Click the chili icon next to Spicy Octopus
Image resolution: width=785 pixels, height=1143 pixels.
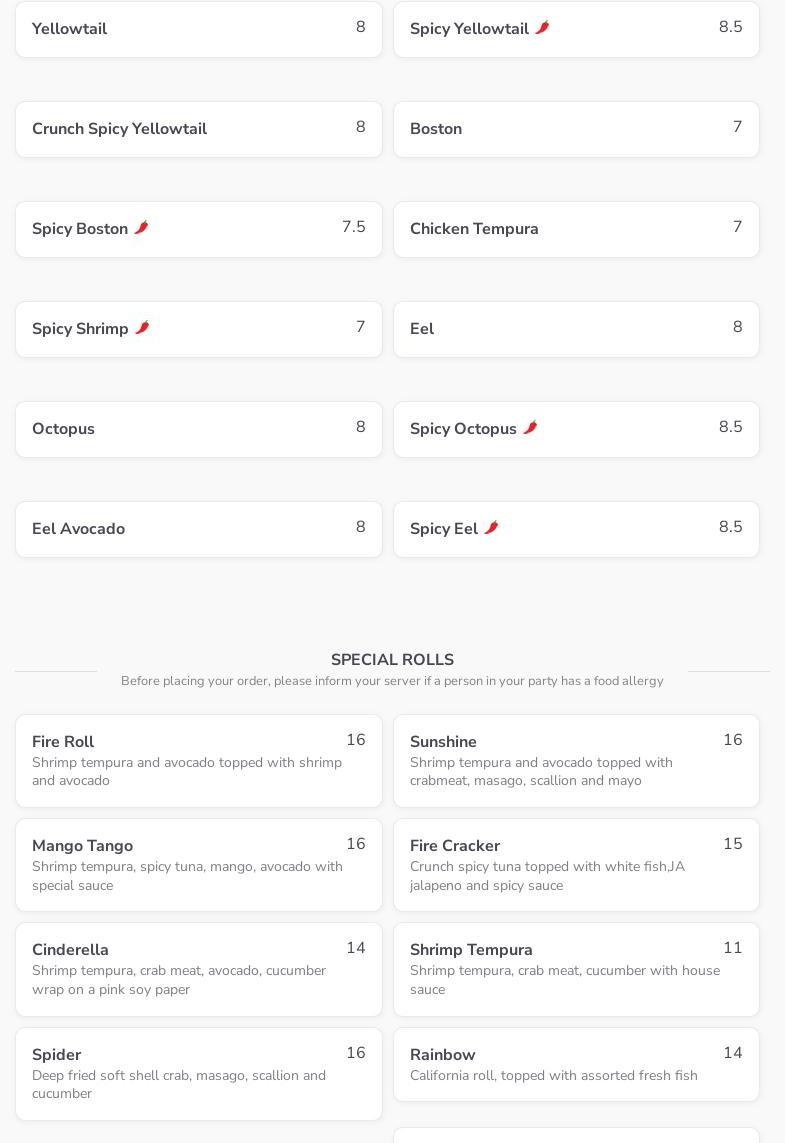point(530,428)
